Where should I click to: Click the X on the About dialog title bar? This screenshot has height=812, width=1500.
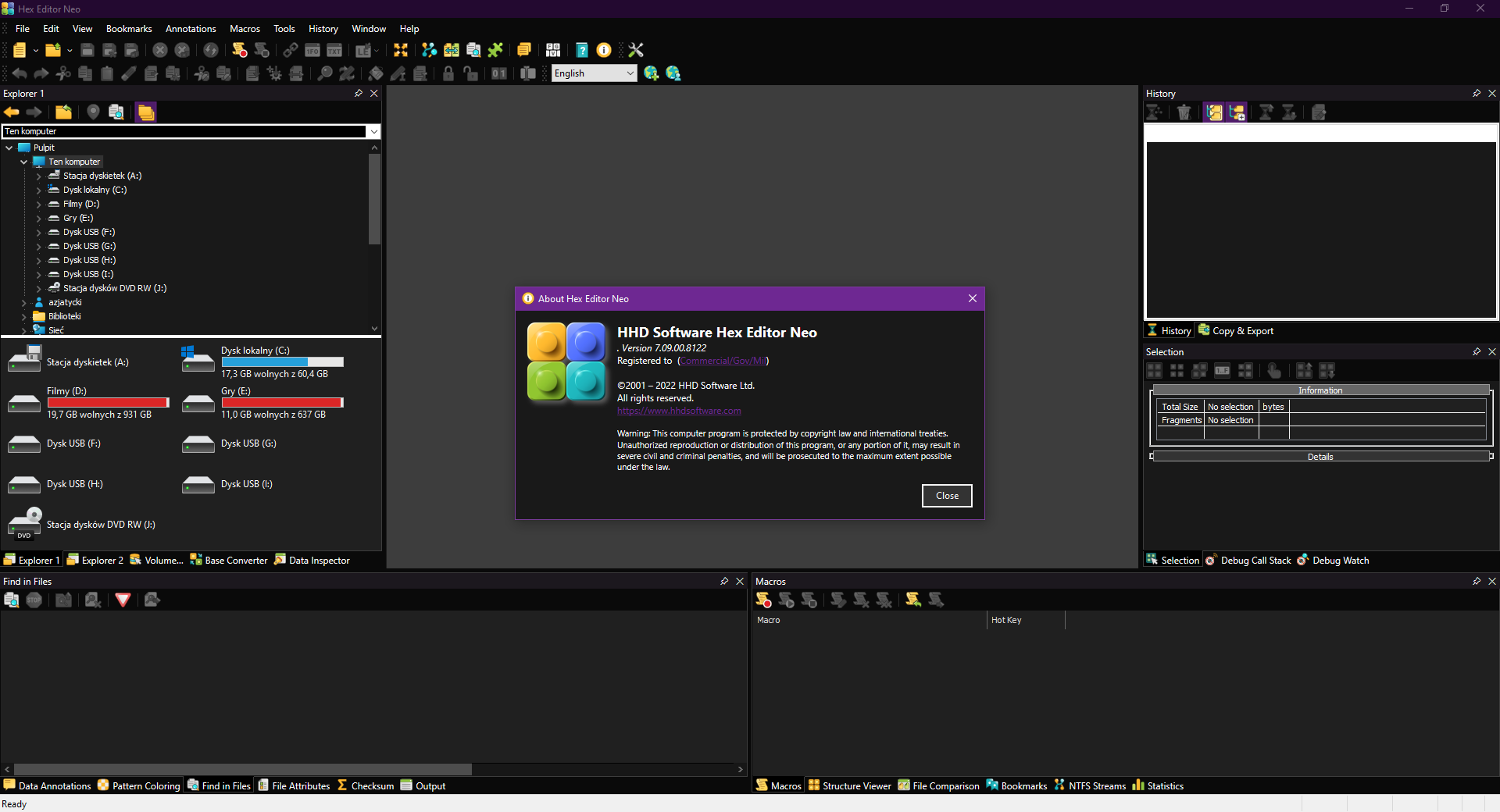[973, 298]
